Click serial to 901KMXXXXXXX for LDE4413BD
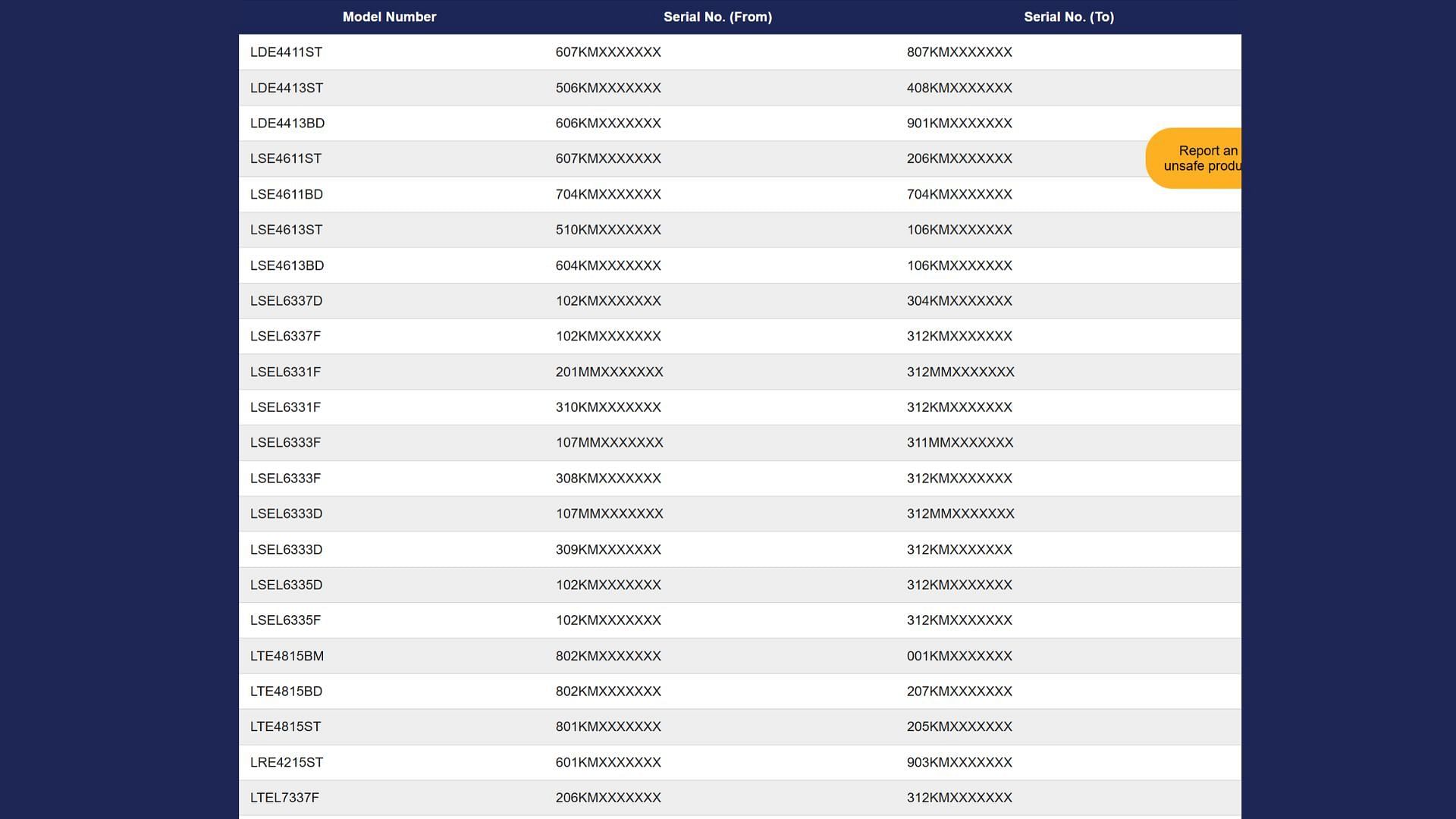Screen dimensions: 1456x819 pos(959,123)
